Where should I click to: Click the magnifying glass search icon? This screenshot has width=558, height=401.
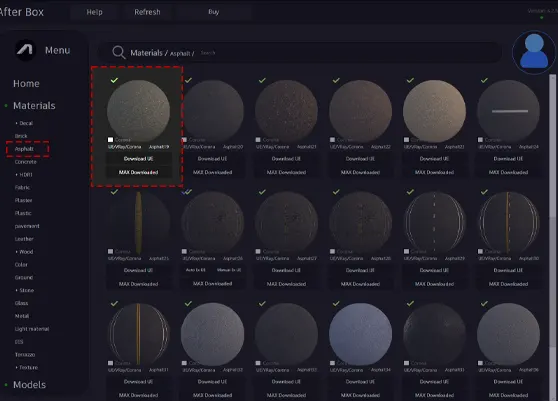point(119,53)
